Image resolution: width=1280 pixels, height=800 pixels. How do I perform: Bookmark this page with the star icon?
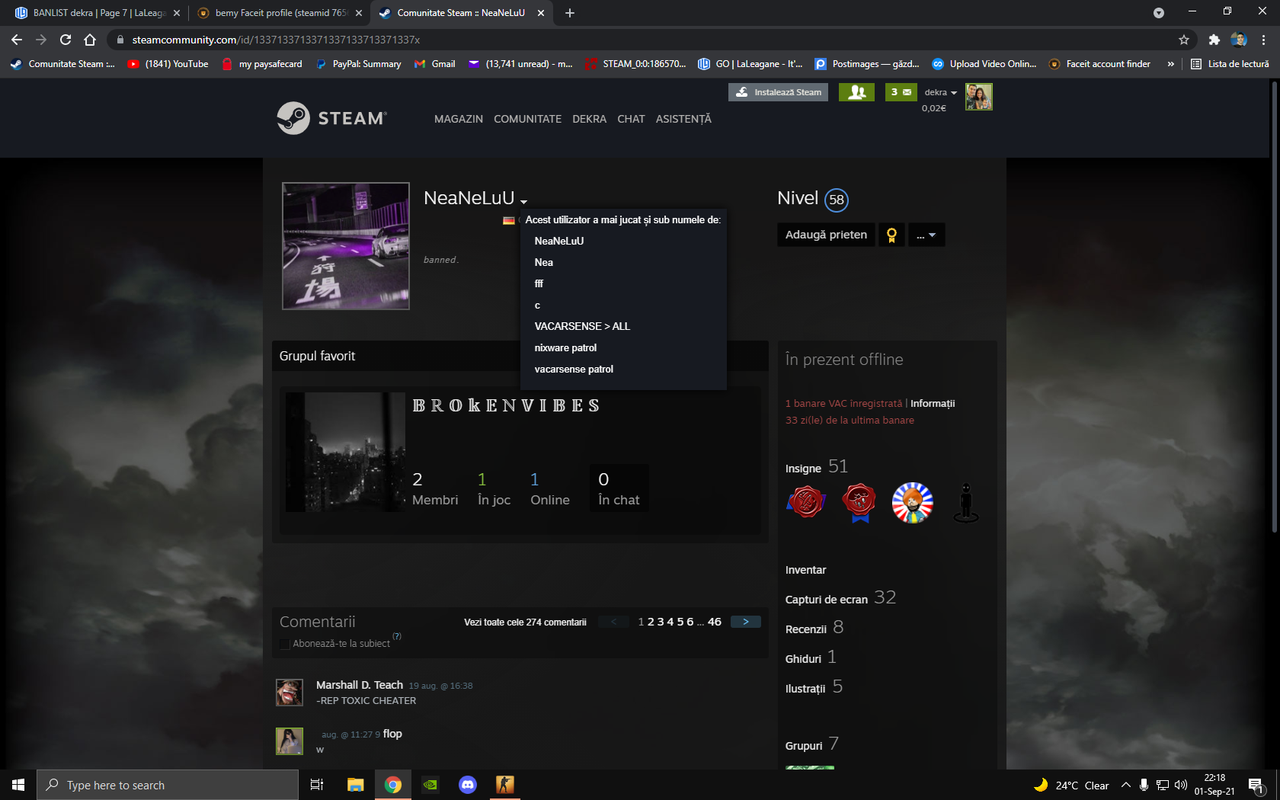click(1184, 40)
